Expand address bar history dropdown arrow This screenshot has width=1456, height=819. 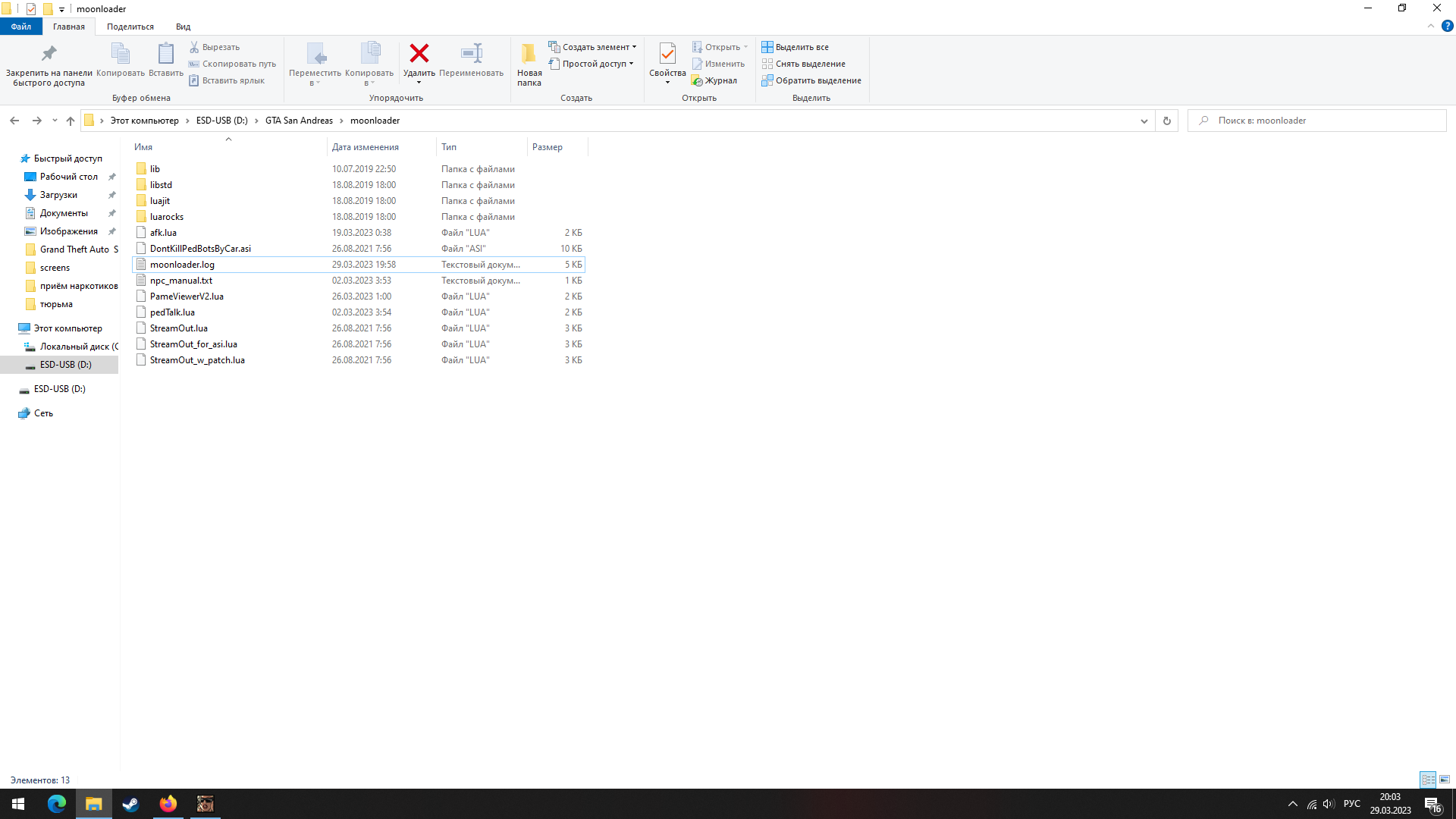(x=1144, y=121)
